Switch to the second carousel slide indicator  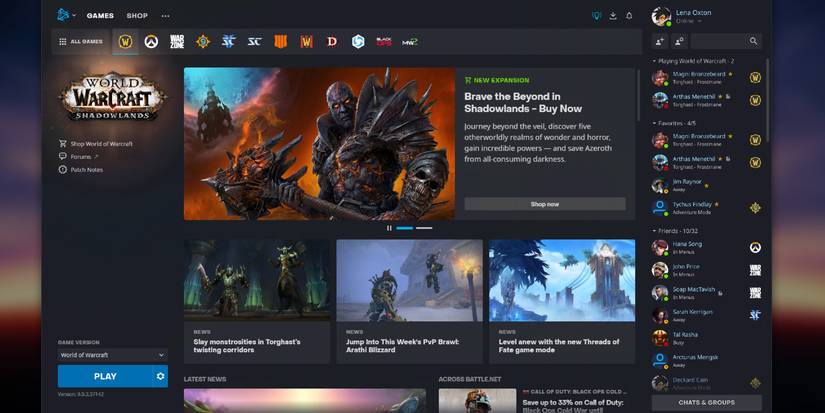click(424, 228)
